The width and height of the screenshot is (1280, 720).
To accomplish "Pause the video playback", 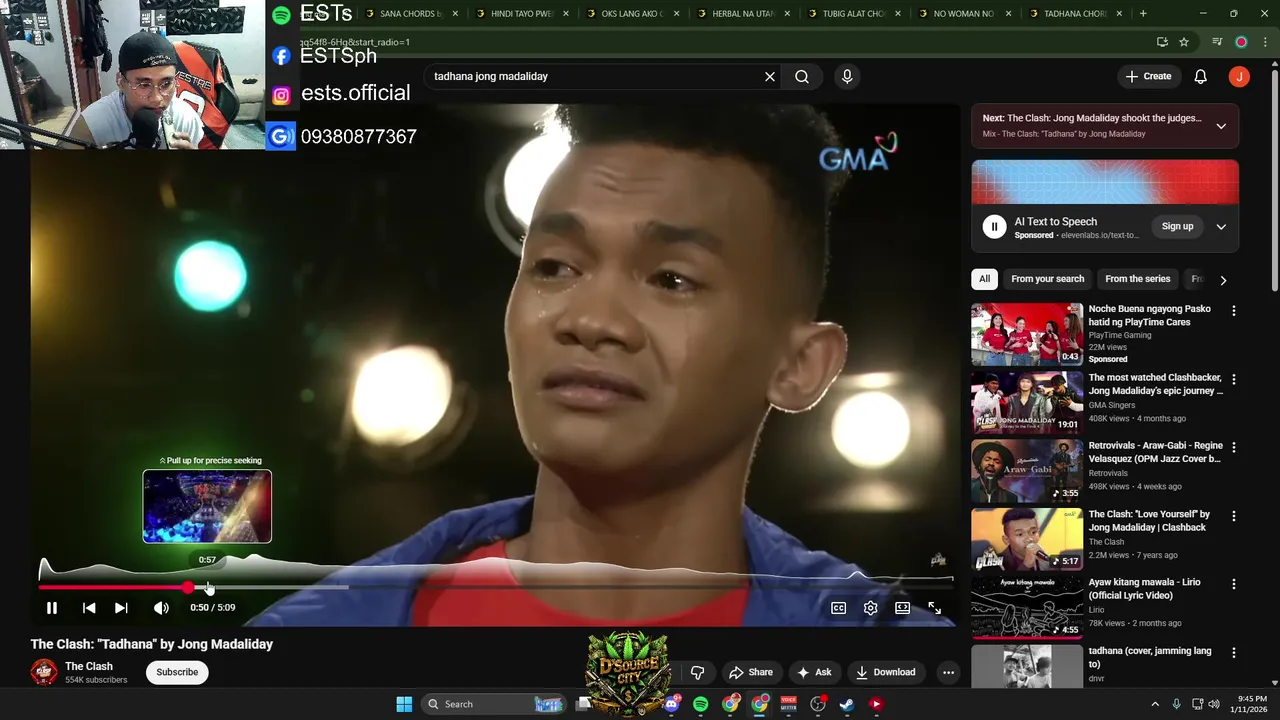I will point(52,608).
